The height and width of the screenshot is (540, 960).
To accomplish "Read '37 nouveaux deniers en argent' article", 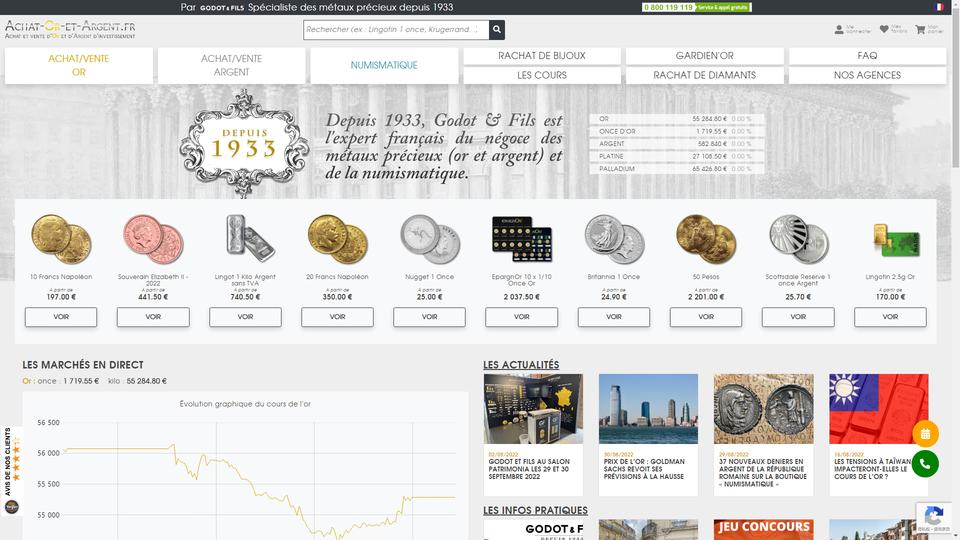I will [x=763, y=473].
